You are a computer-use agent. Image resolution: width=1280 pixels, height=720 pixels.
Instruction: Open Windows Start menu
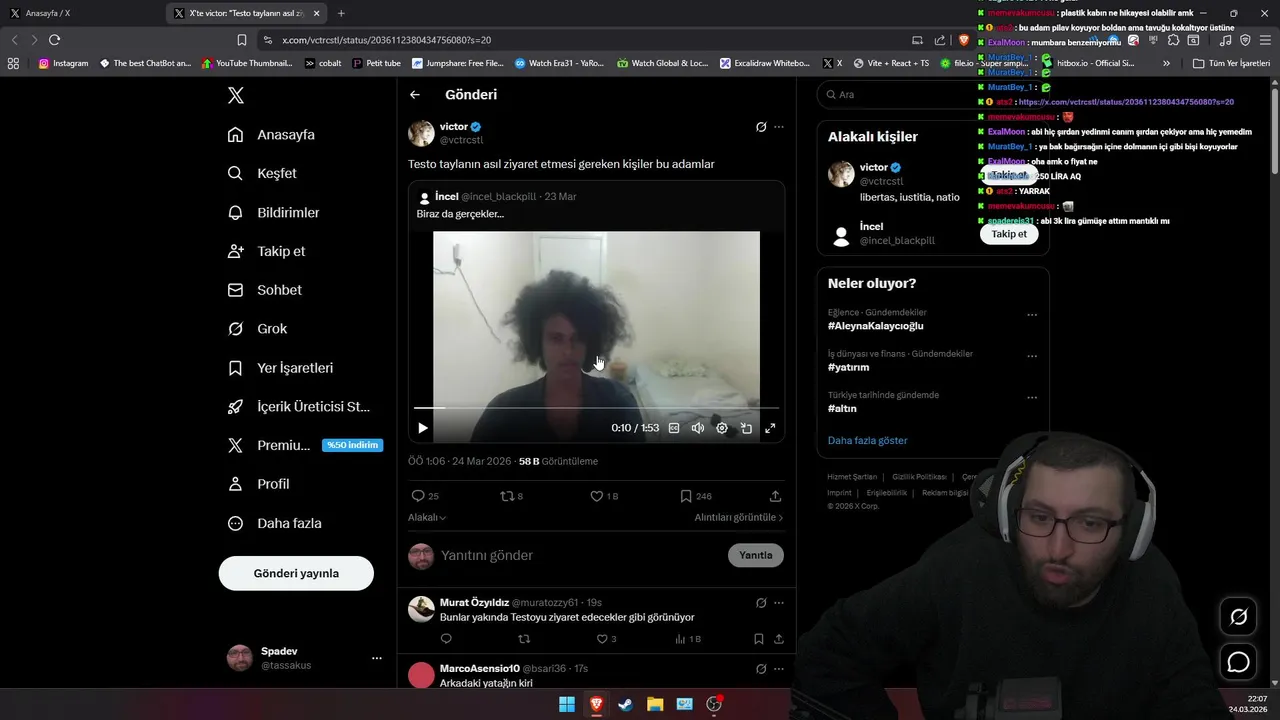[x=567, y=704]
